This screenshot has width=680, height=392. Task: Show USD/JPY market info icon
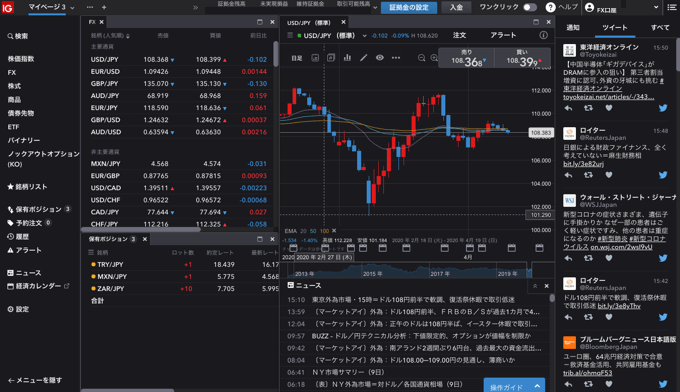(543, 35)
